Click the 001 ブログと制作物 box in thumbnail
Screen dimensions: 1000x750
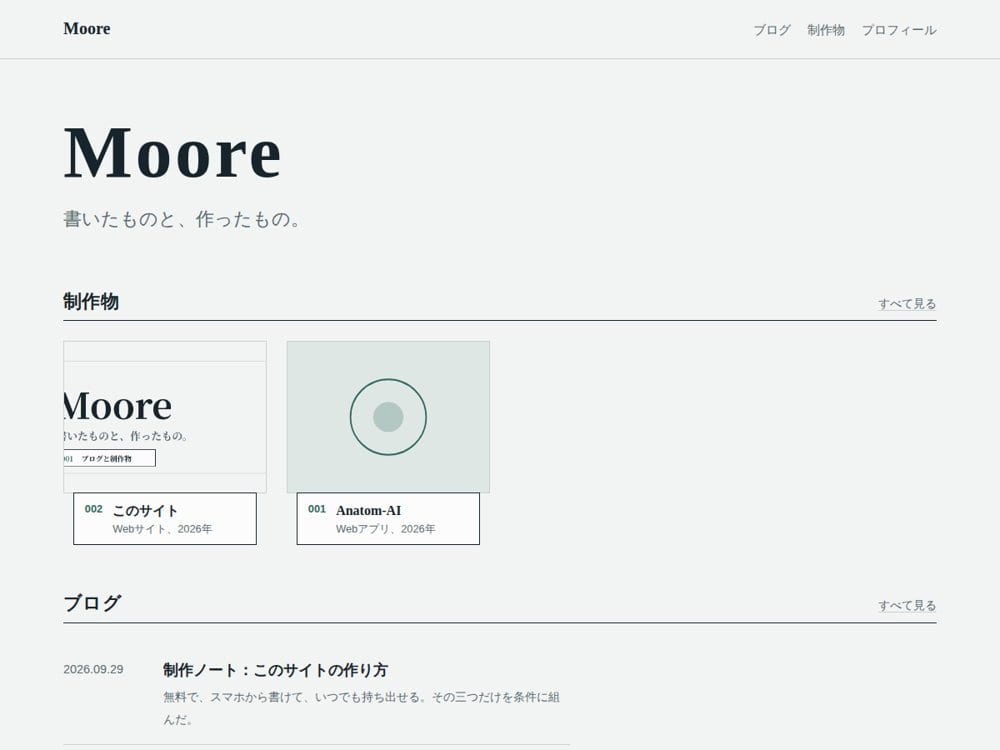(109, 458)
